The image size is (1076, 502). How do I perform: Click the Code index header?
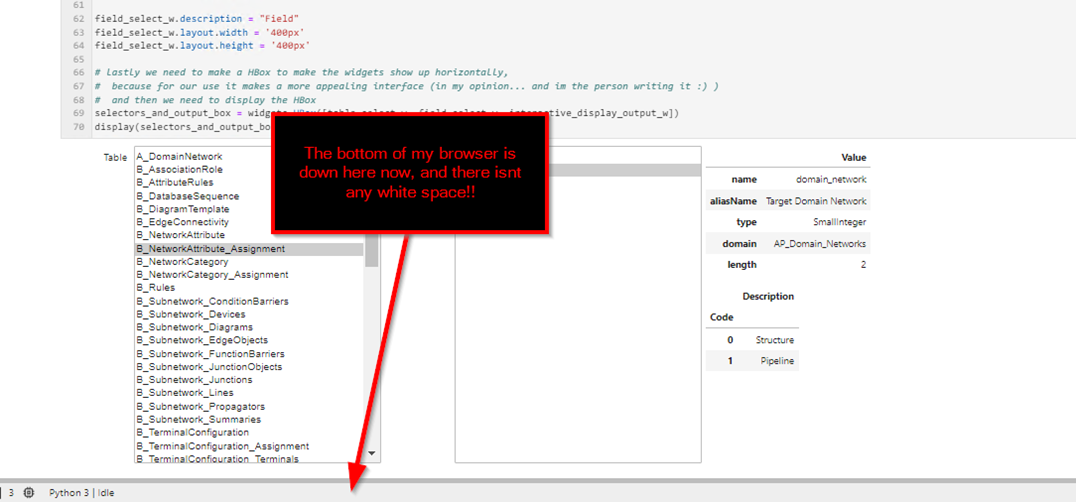pyautogui.click(x=721, y=318)
